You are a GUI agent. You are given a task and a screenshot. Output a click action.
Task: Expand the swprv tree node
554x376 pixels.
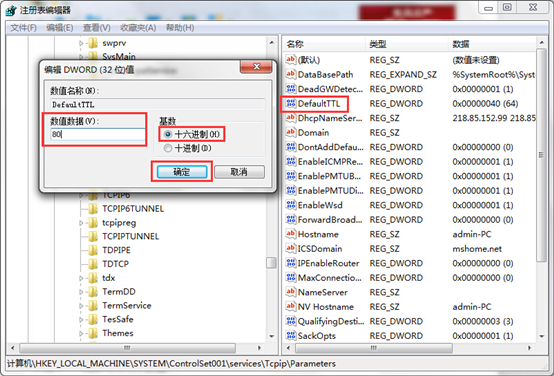[x=81, y=43]
